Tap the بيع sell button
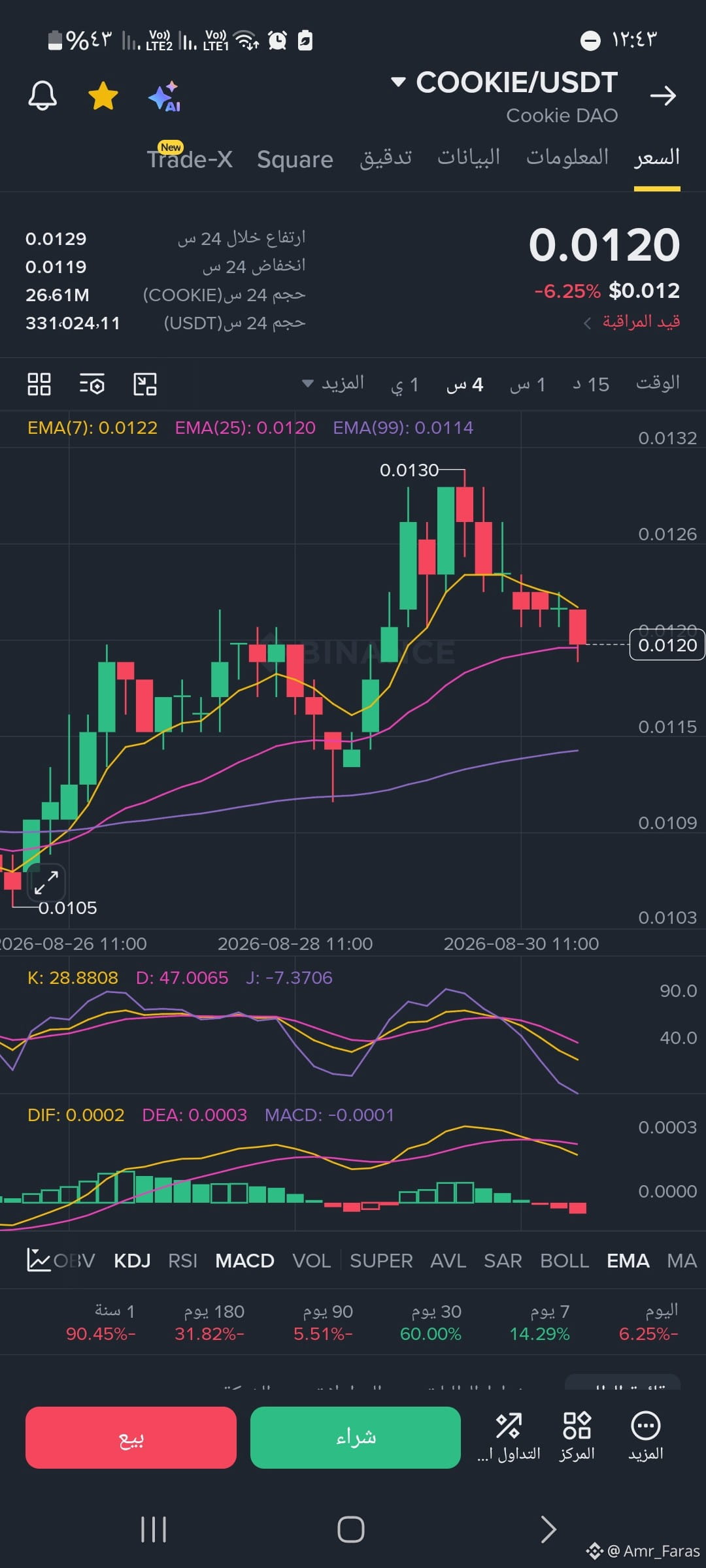 click(131, 1437)
